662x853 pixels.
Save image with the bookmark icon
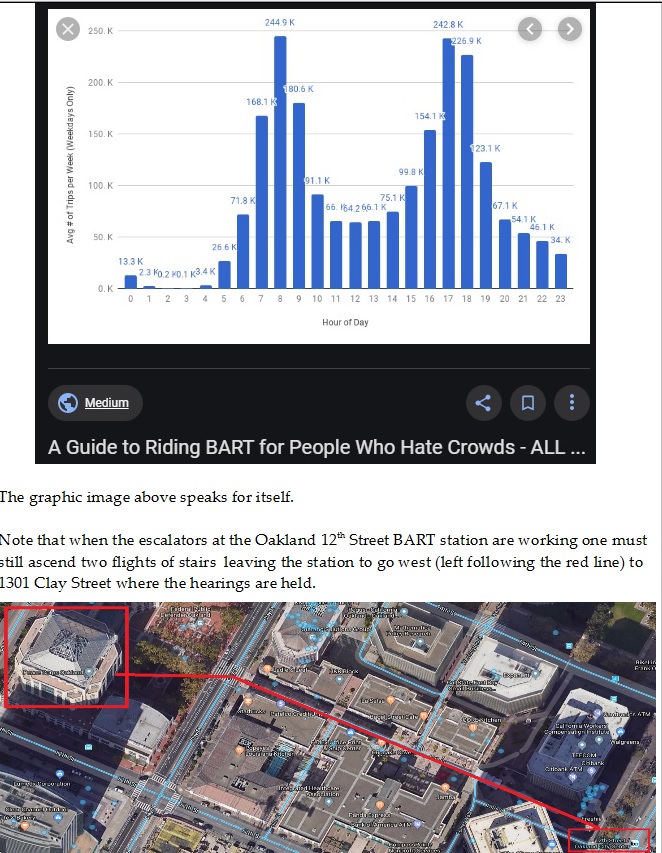[528, 403]
